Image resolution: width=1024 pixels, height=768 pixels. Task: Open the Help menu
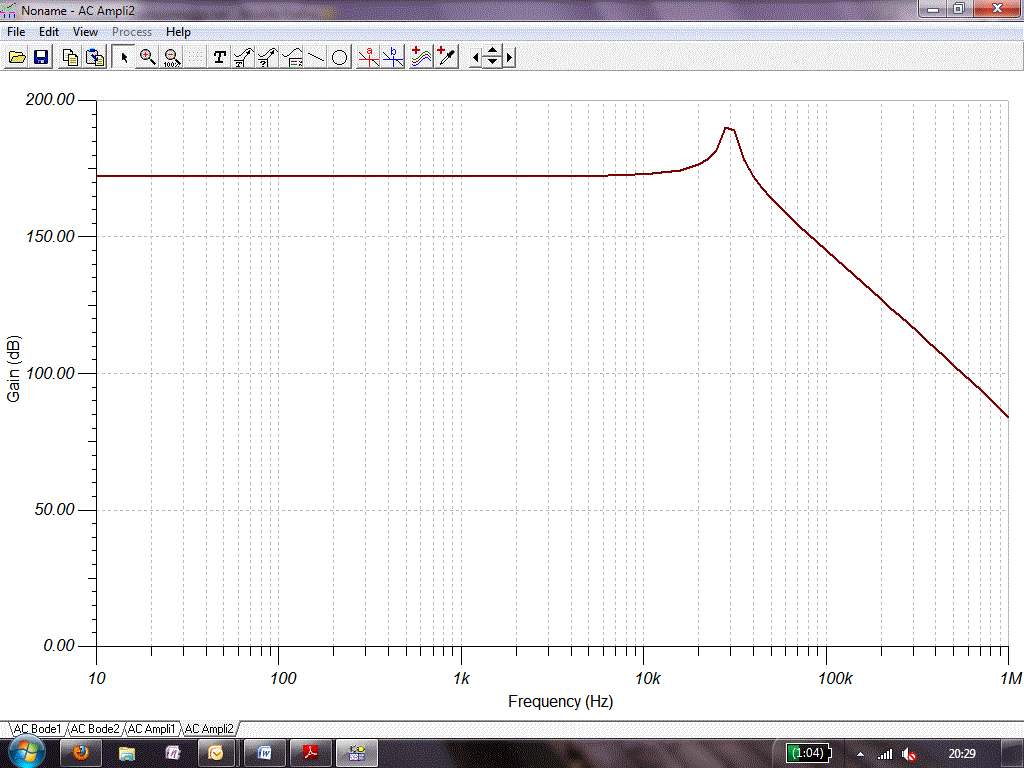178,31
